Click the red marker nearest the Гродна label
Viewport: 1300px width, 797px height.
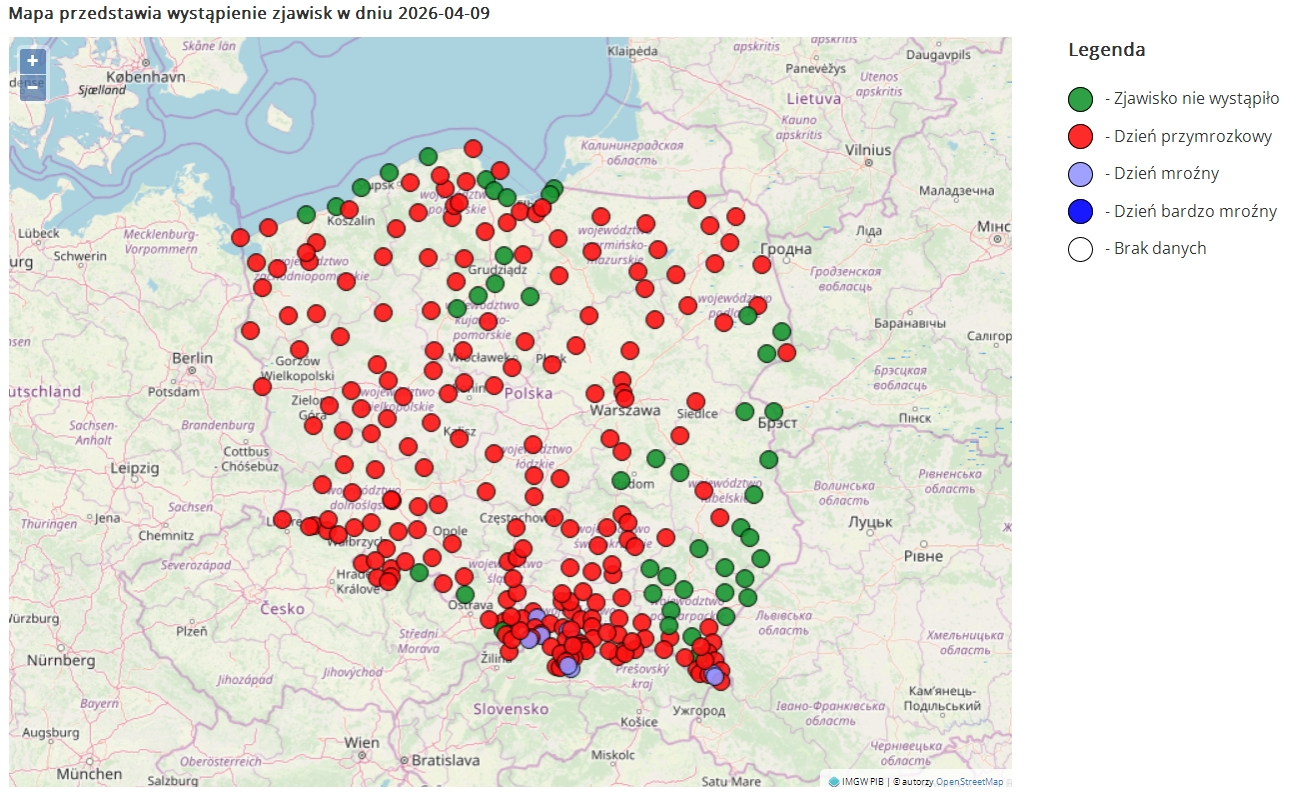point(762,264)
